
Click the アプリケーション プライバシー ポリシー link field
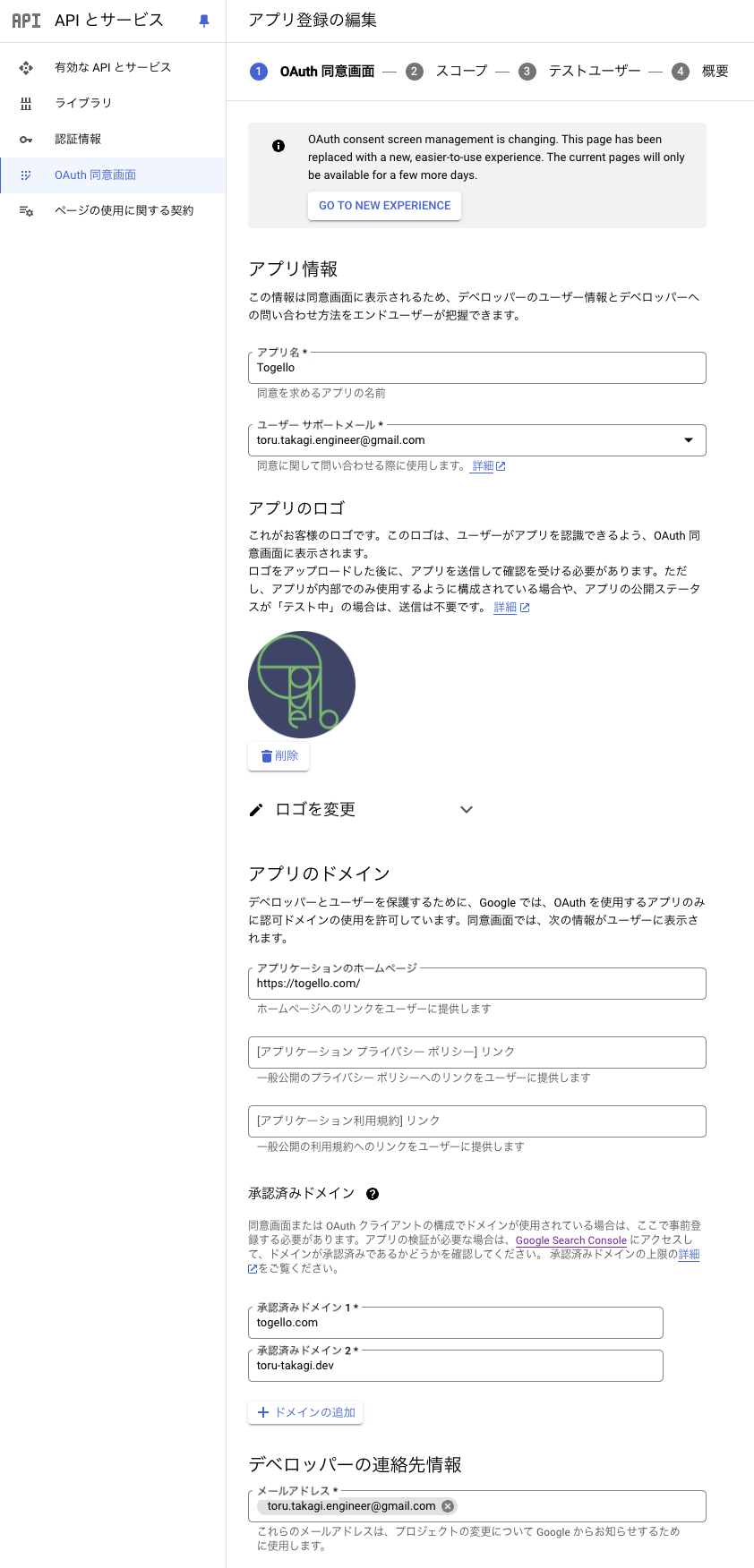pyautogui.click(x=476, y=1052)
